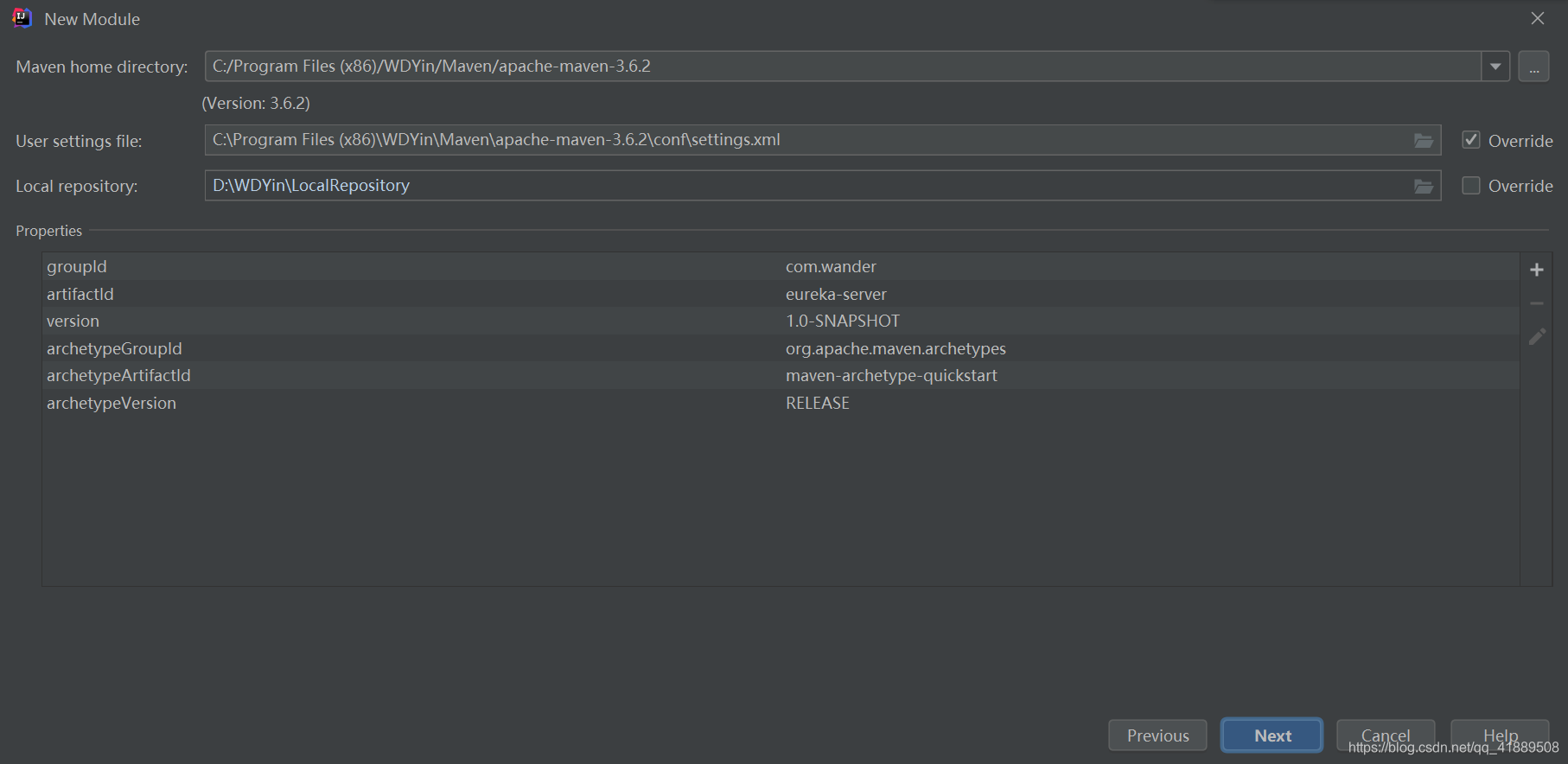Open folder browser for User settings file
Screen dimensions: 1568x764
(1423, 141)
